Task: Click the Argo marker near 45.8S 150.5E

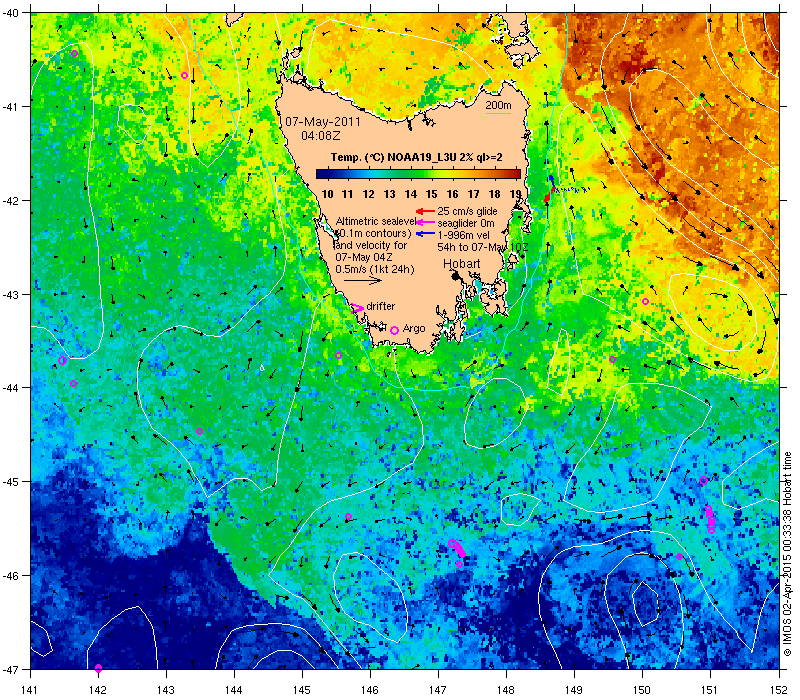Action: click(x=680, y=557)
